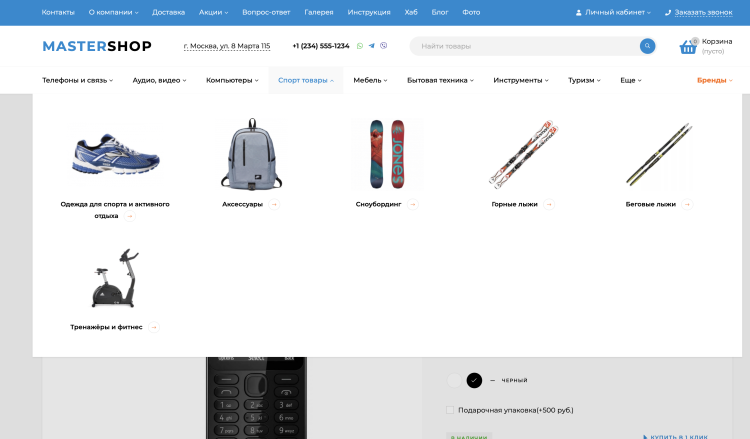
Task: Expand Инструменты menu
Action: (x=521, y=80)
